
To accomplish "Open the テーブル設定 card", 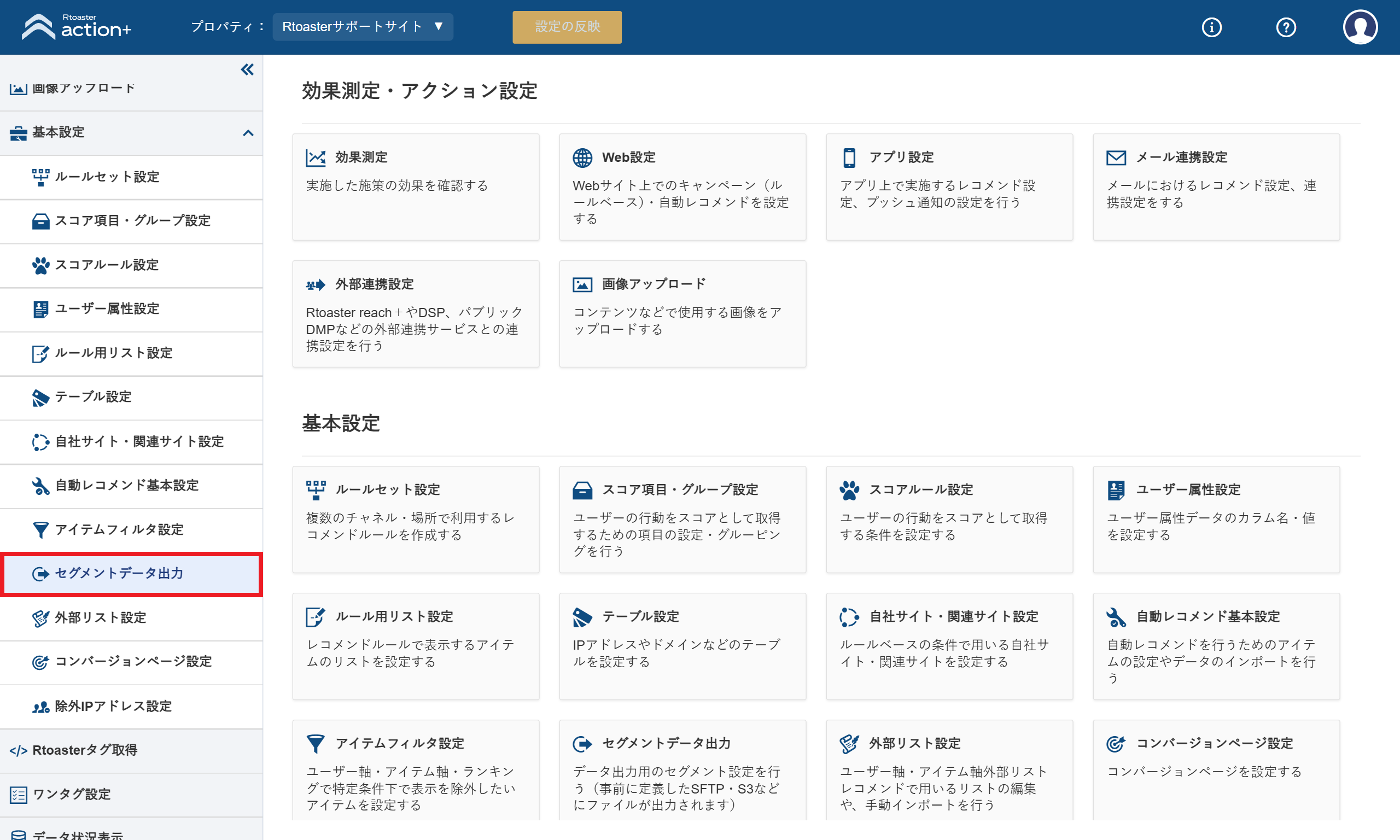I will [682, 646].
